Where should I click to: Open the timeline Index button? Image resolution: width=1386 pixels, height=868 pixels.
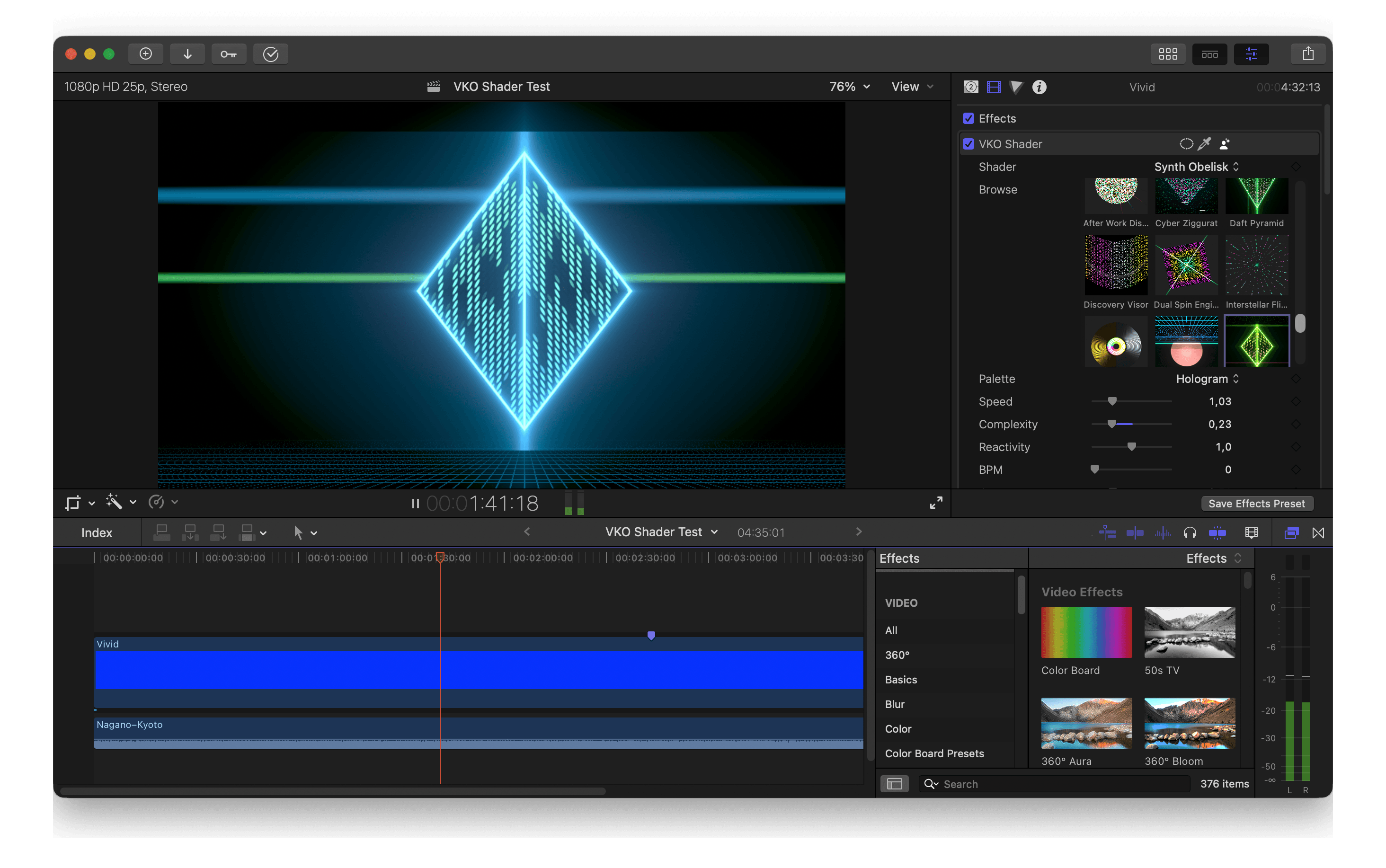coord(97,533)
